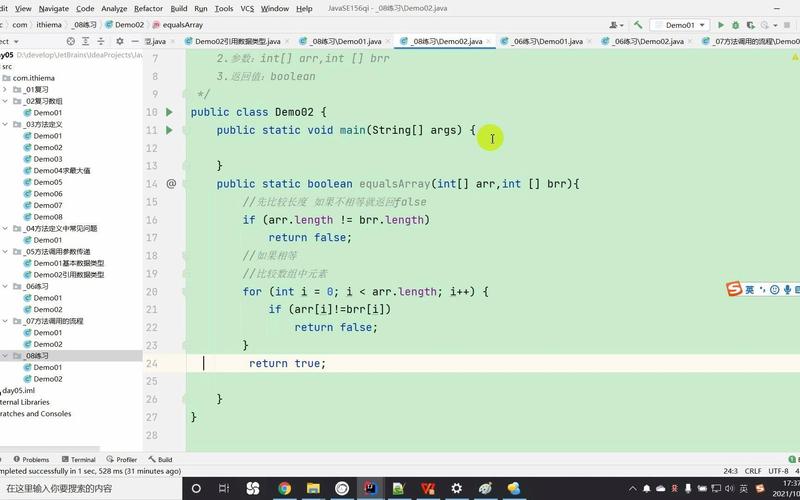The image size is (800, 500).
Task: Show hidden tray icons chevron
Action: click(x=633, y=488)
